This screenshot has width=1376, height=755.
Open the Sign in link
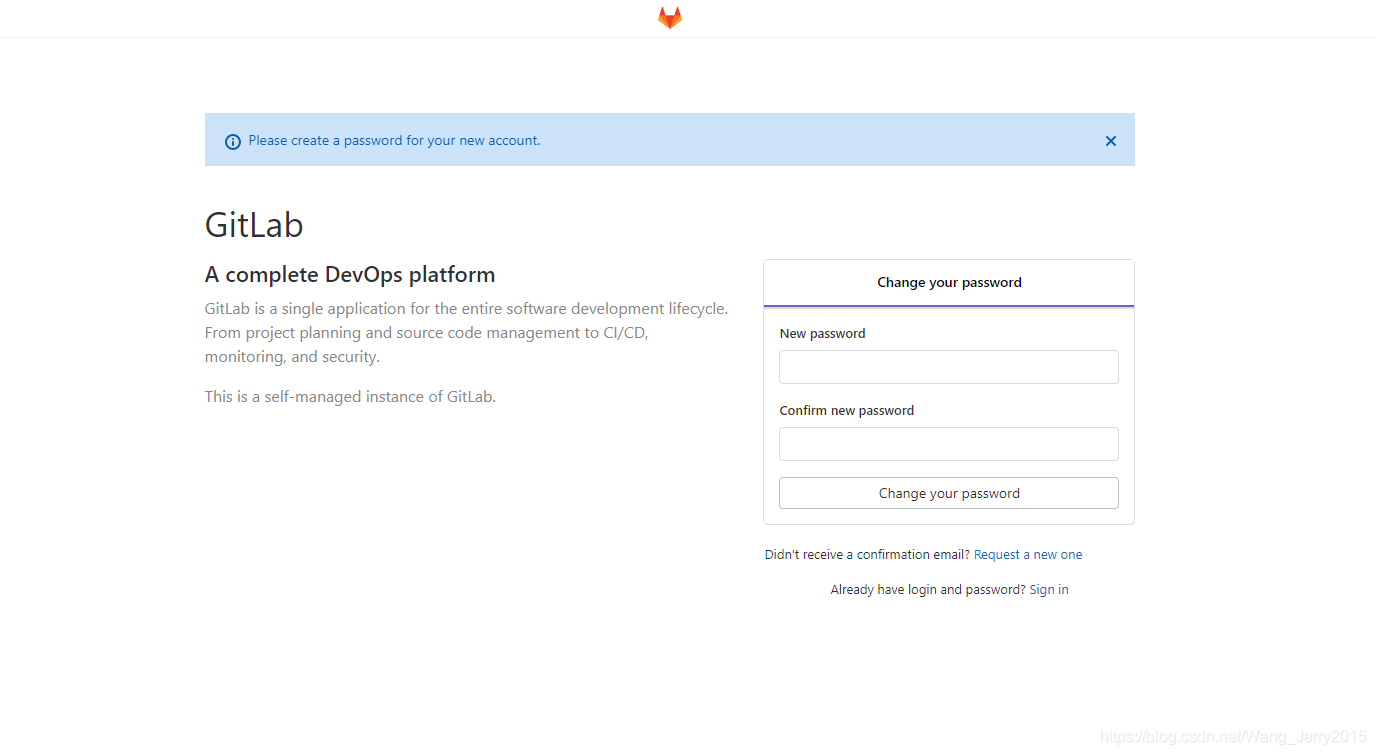pyautogui.click(x=1049, y=590)
